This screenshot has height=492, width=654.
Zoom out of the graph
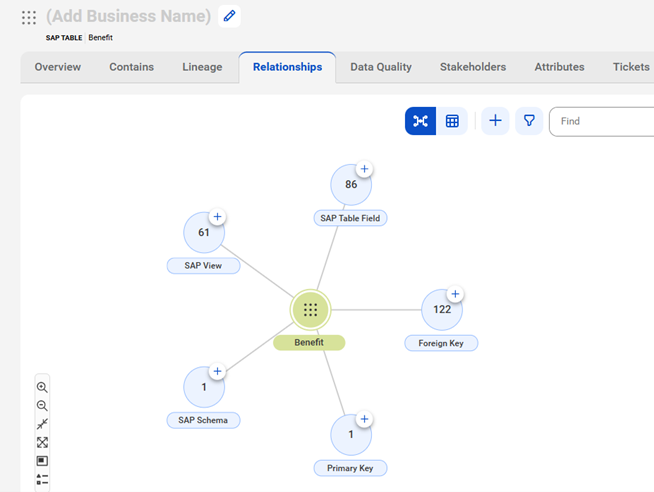(x=42, y=406)
